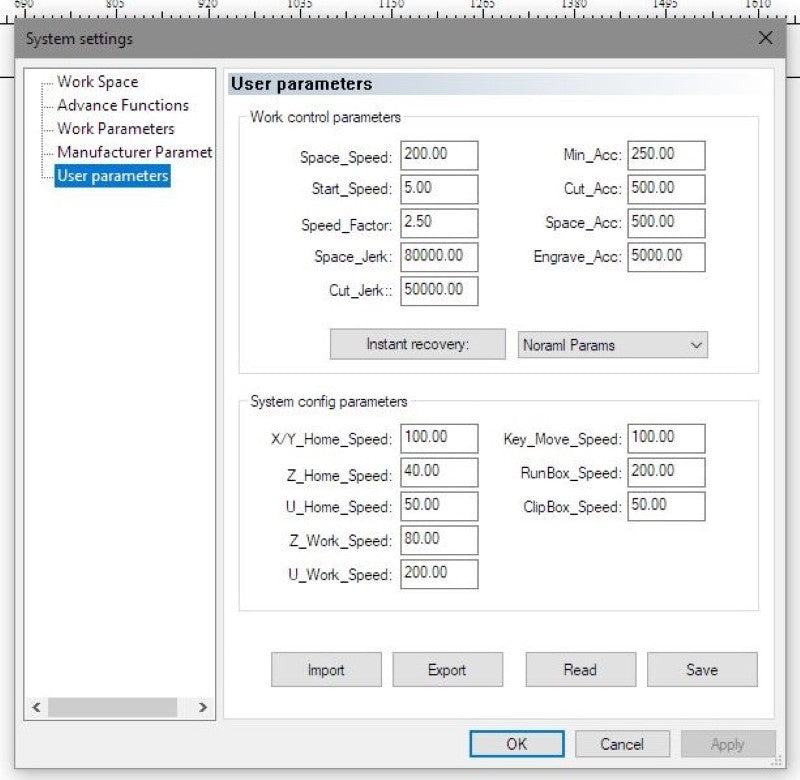
Task: Select the Engrave_Acc value field
Action: click(x=666, y=257)
